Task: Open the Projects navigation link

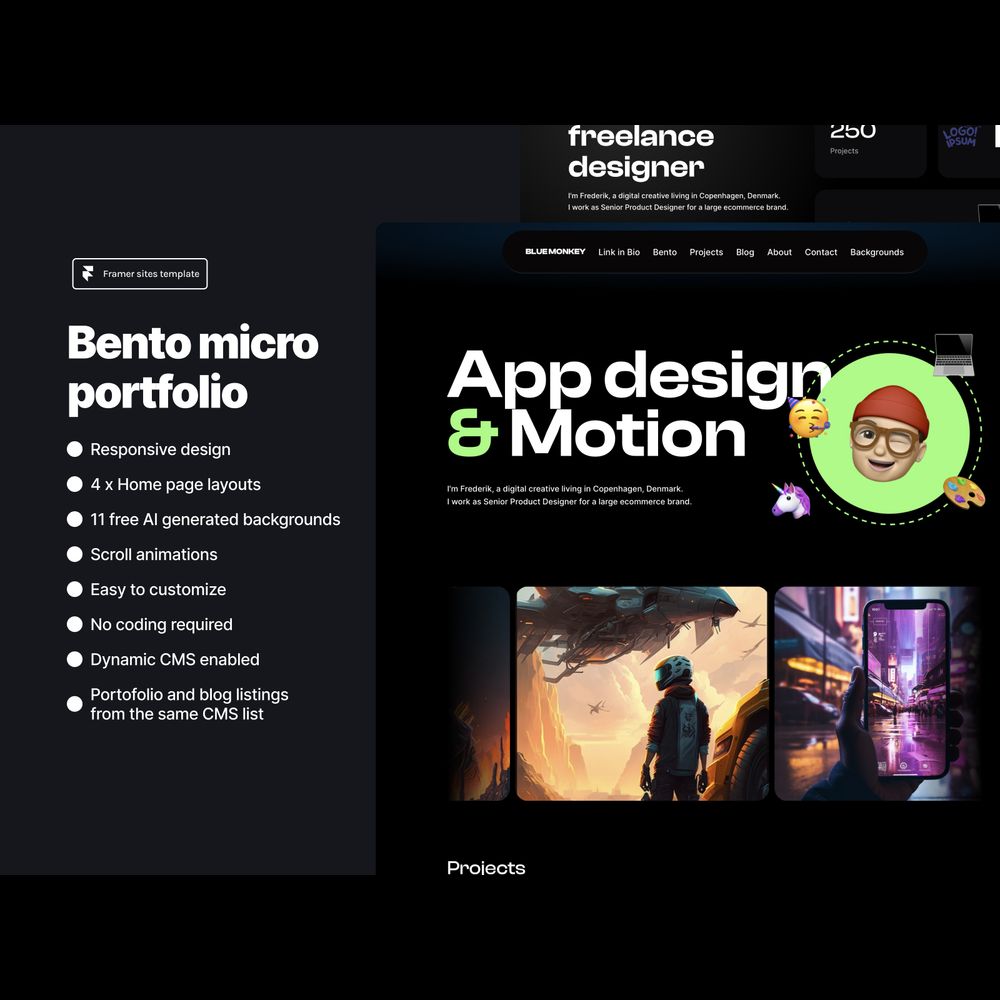Action: point(706,252)
